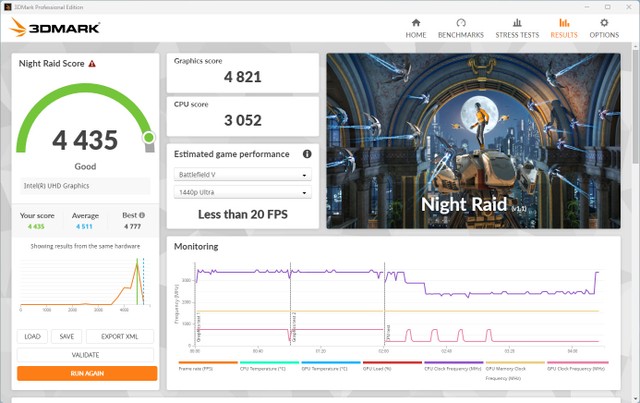Open the Battlefield V game dropdown
The height and width of the screenshot is (403, 640).
tap(243, 174)
